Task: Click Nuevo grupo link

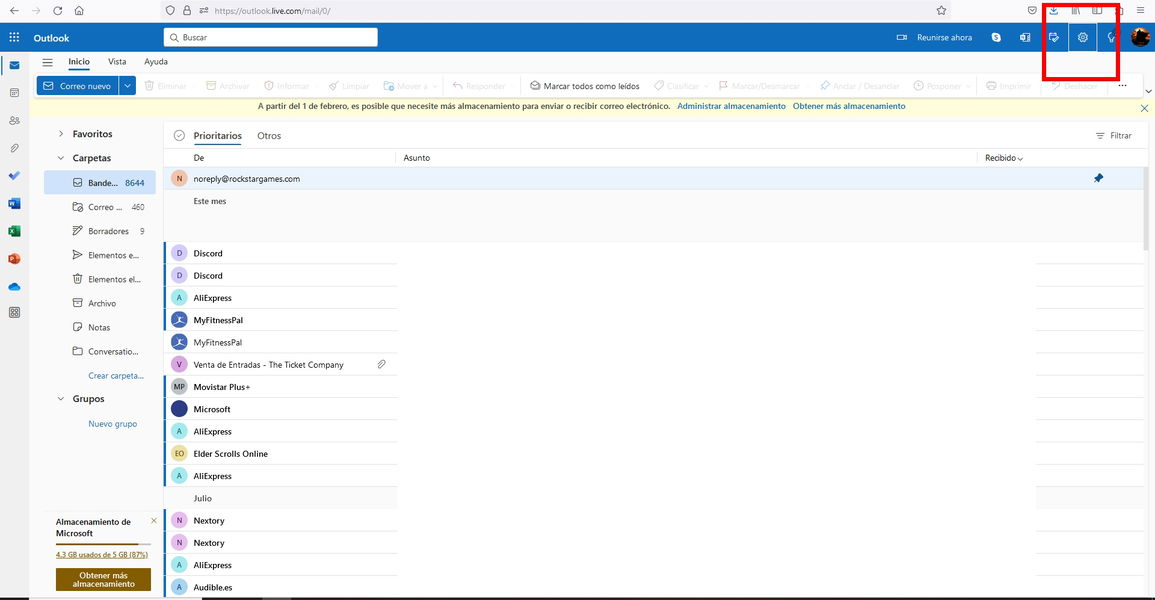Action: coord(113,423)
